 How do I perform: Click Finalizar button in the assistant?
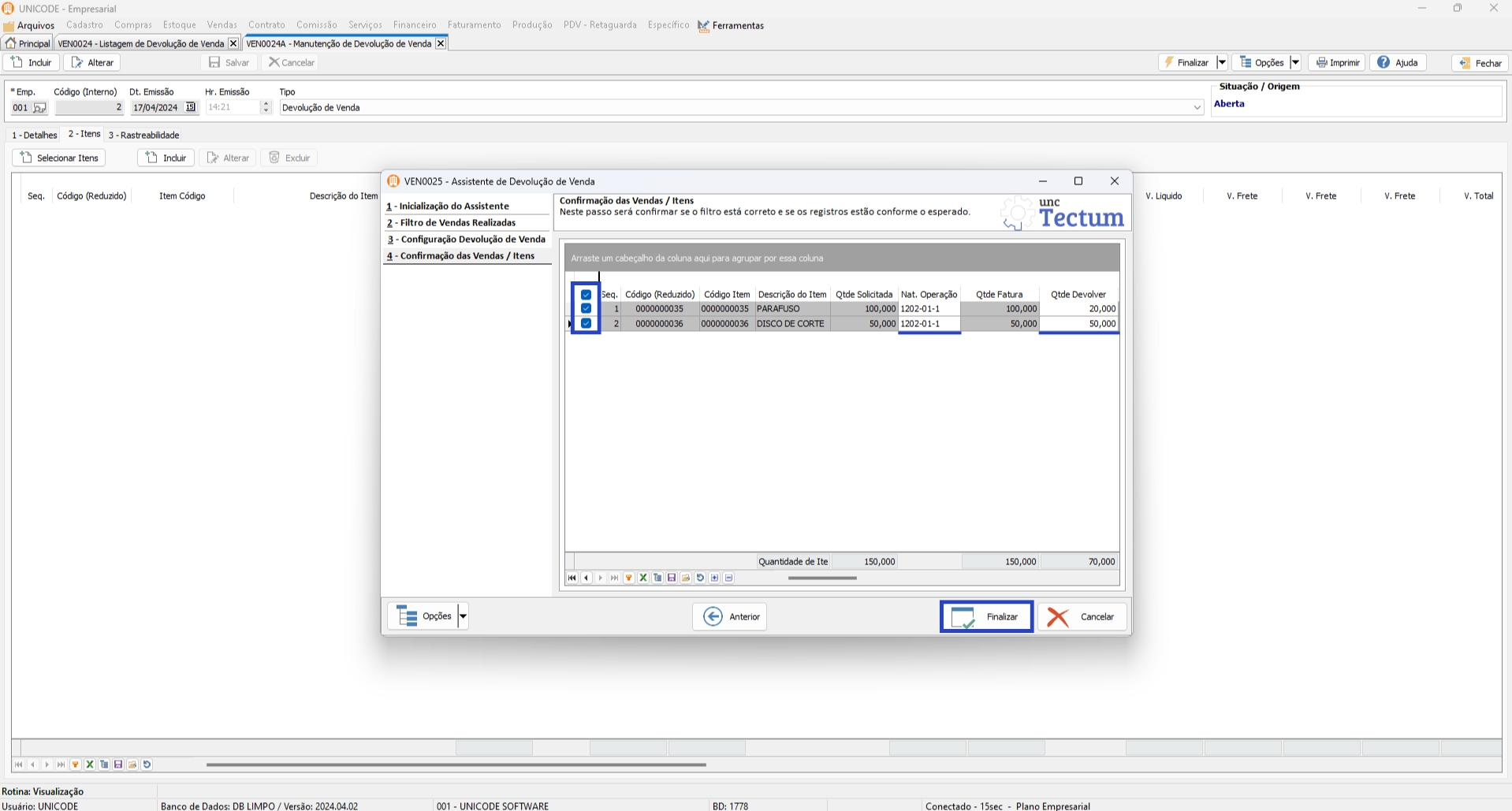tap(986, 616)
